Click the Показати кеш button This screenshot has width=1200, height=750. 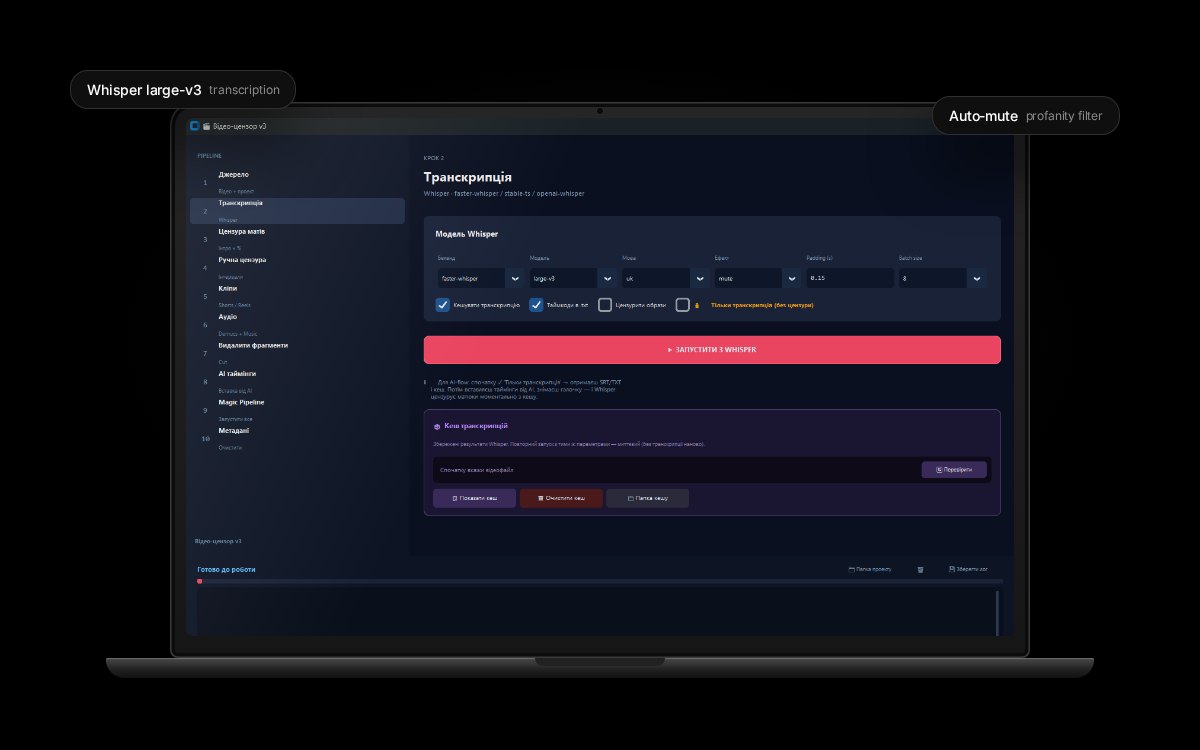(474, 498)
